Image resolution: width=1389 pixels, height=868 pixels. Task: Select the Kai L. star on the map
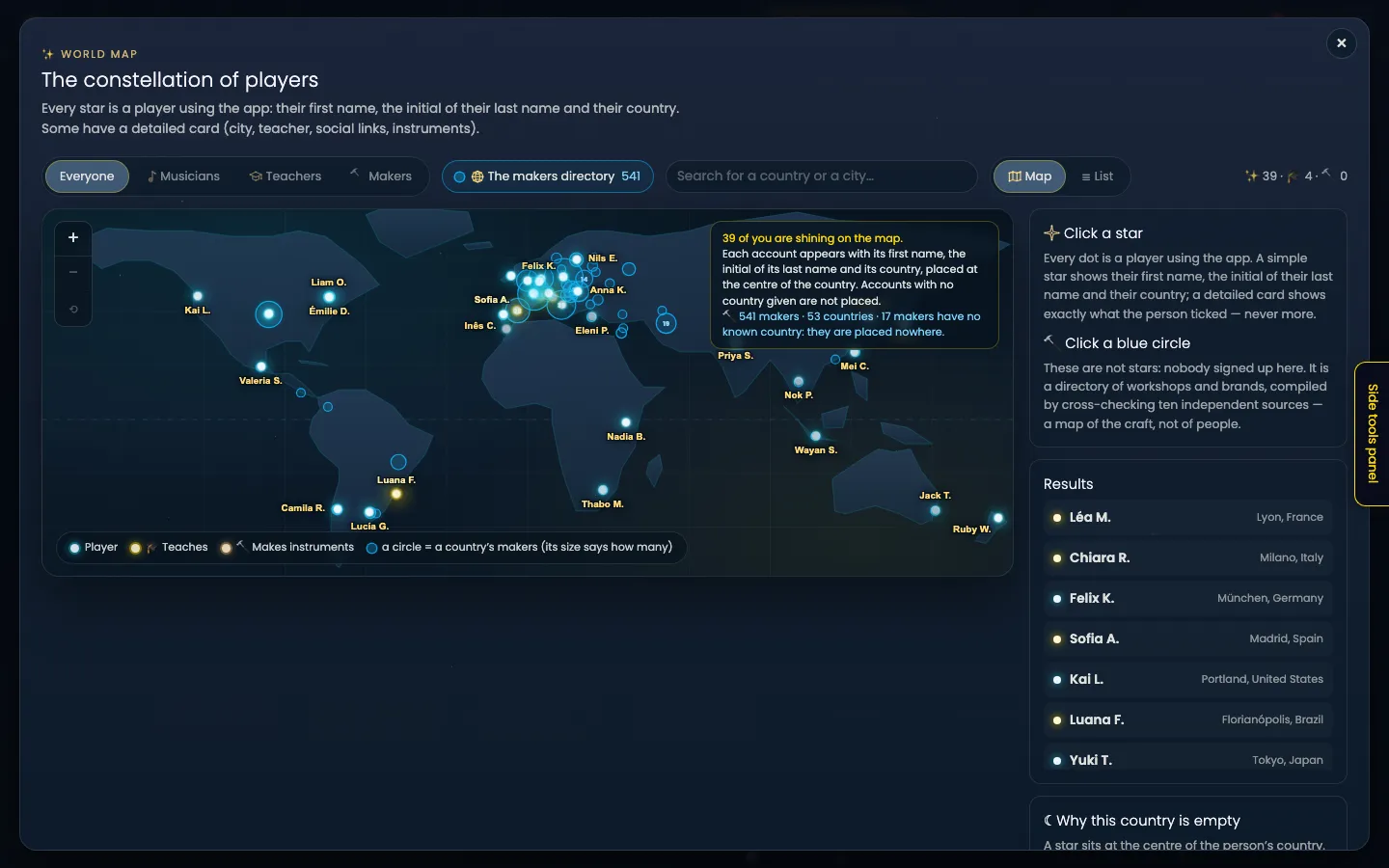pyautogui.click(x=198, y=296)
